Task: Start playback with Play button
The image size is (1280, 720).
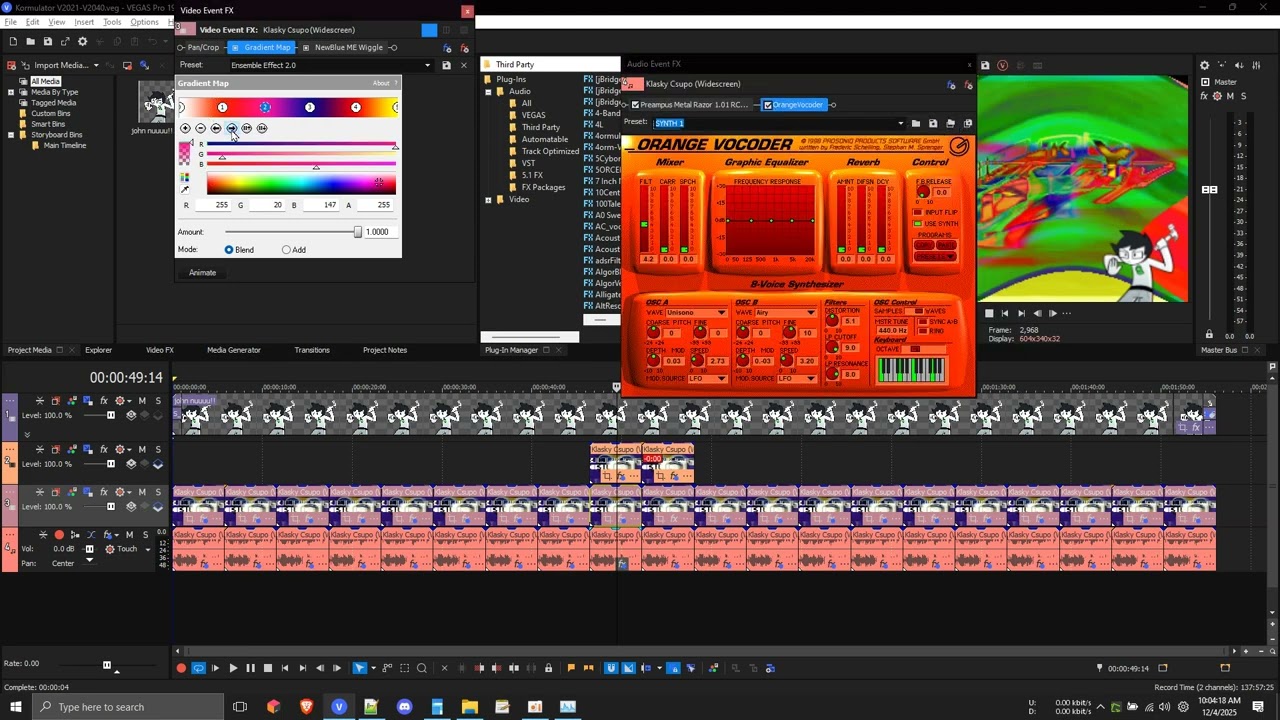Action: click(233, 668)
